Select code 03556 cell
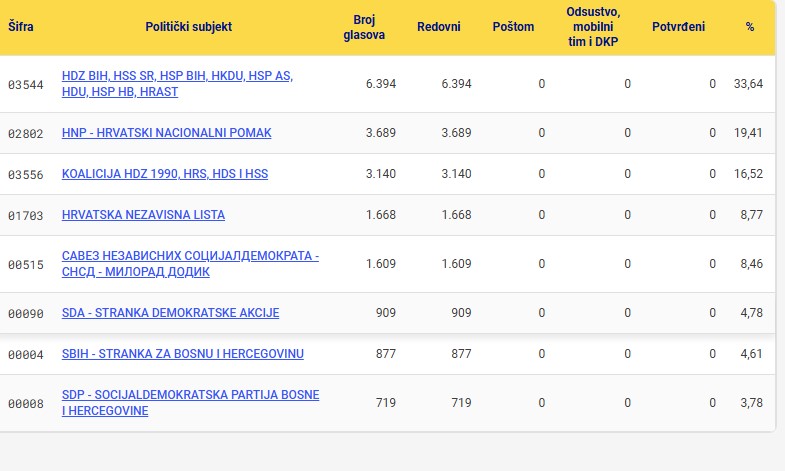The image size is (785, 471). point(26,174)
